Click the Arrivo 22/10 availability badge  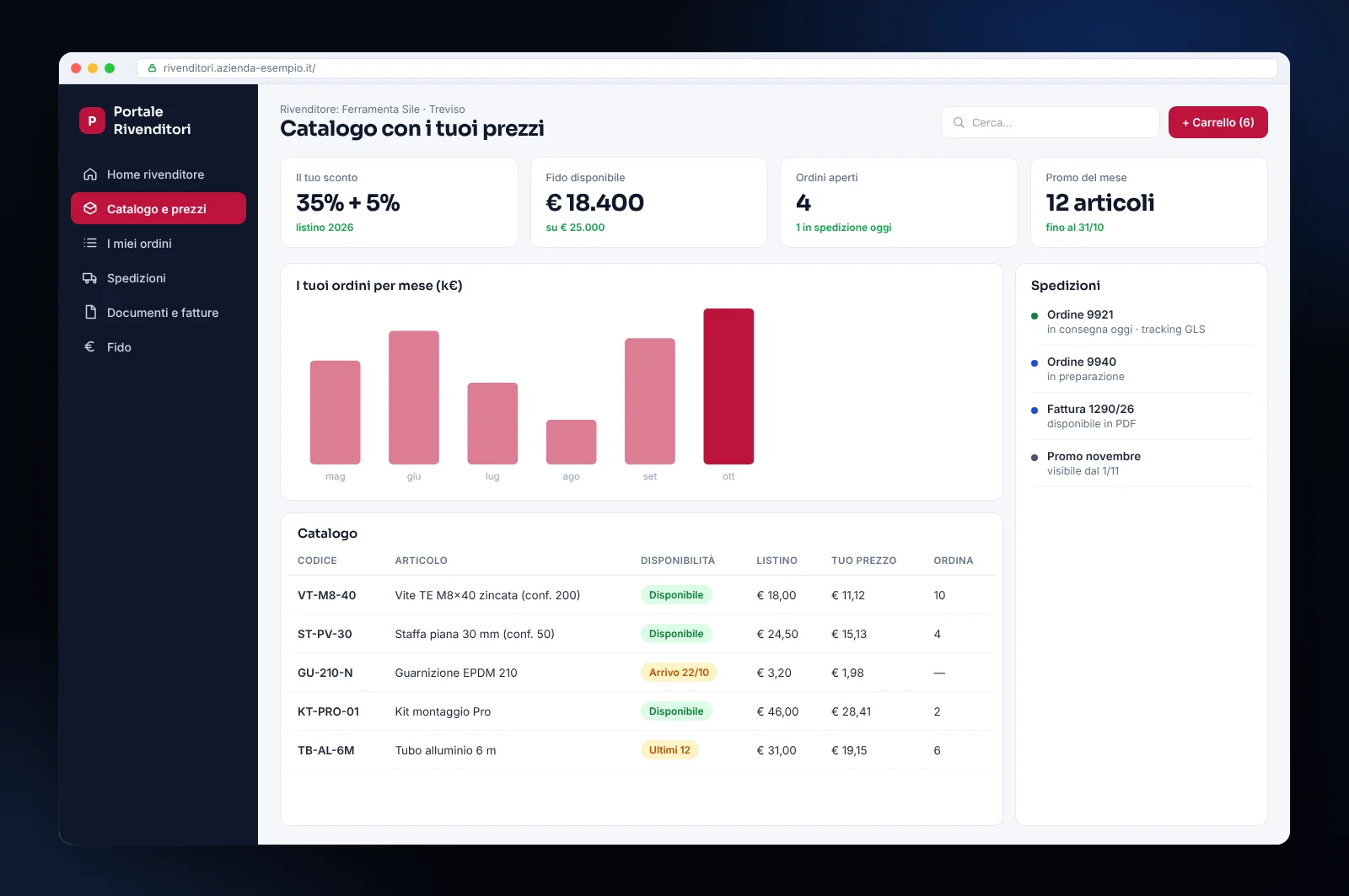pos(679,673)
